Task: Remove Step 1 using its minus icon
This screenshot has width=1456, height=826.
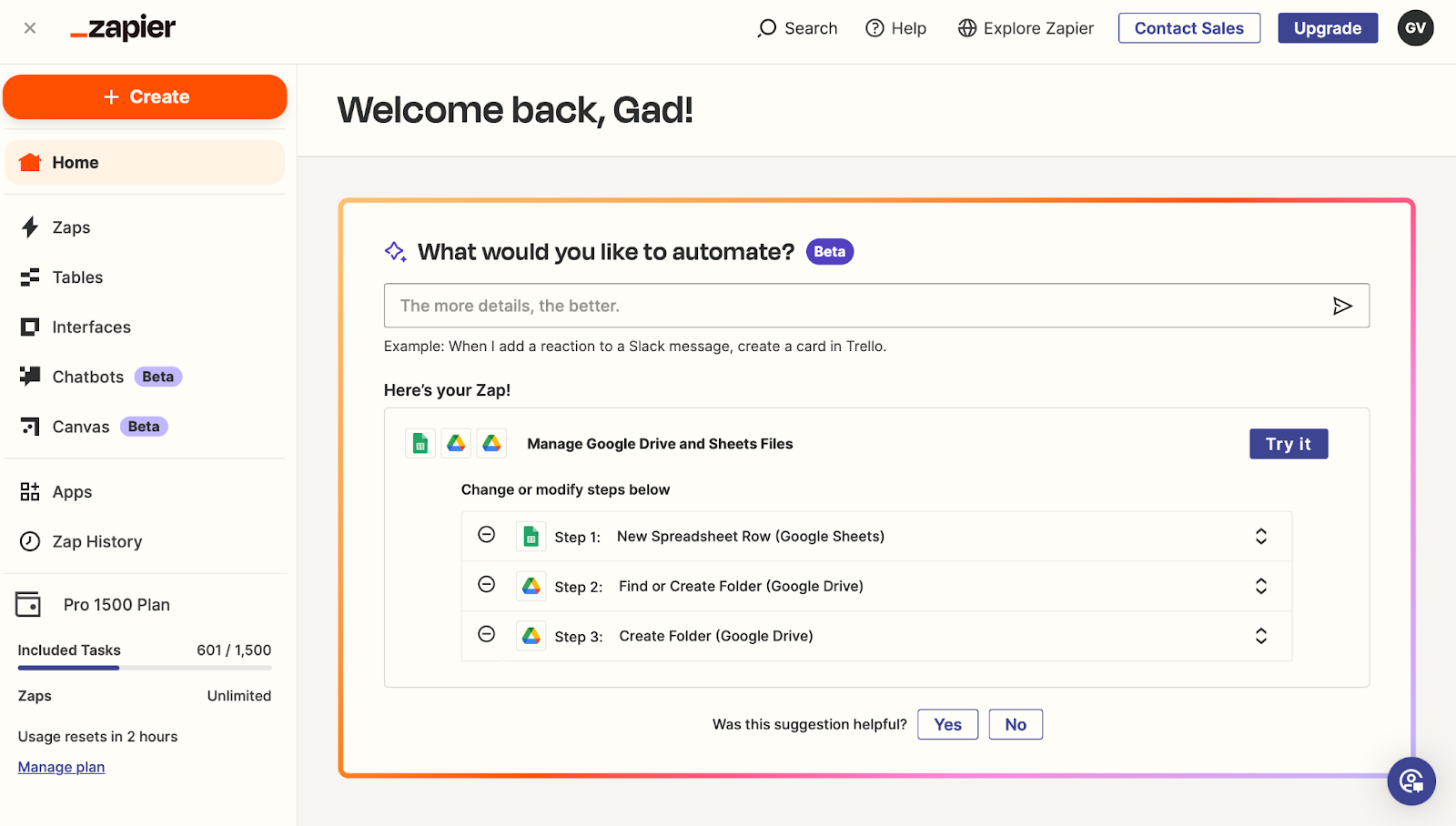Action: pyautogui.click(x=487, y=535)
